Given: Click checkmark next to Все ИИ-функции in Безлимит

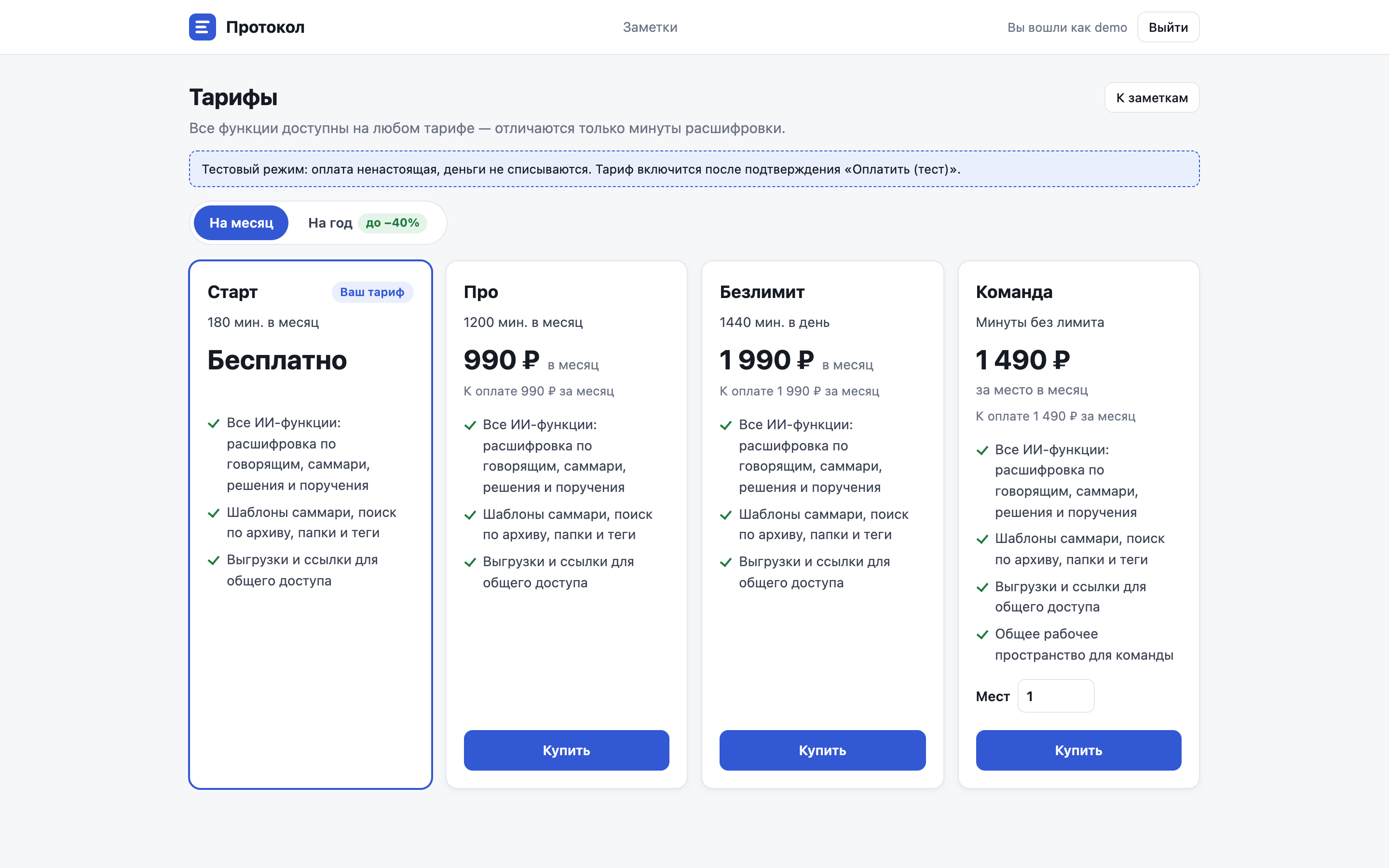Looking at the screenshot, I should click(x=726, y=425).
